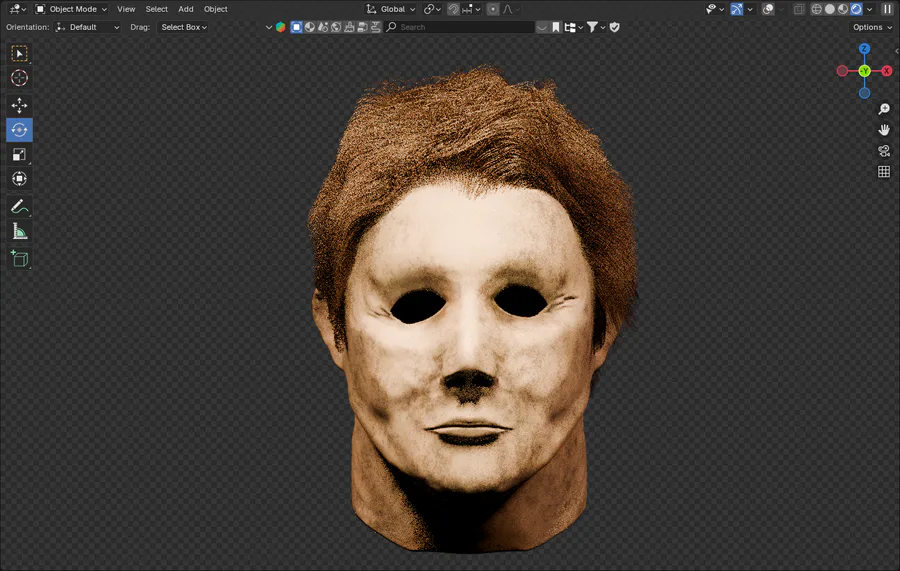Open the filter funnel dropdown

[x=596, y=27]
